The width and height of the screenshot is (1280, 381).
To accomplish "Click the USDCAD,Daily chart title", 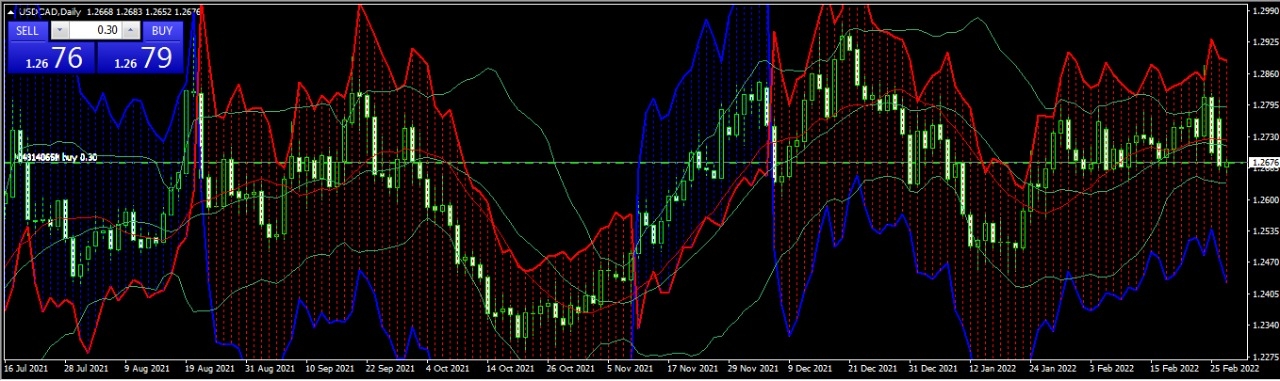I will click(51, 11).
